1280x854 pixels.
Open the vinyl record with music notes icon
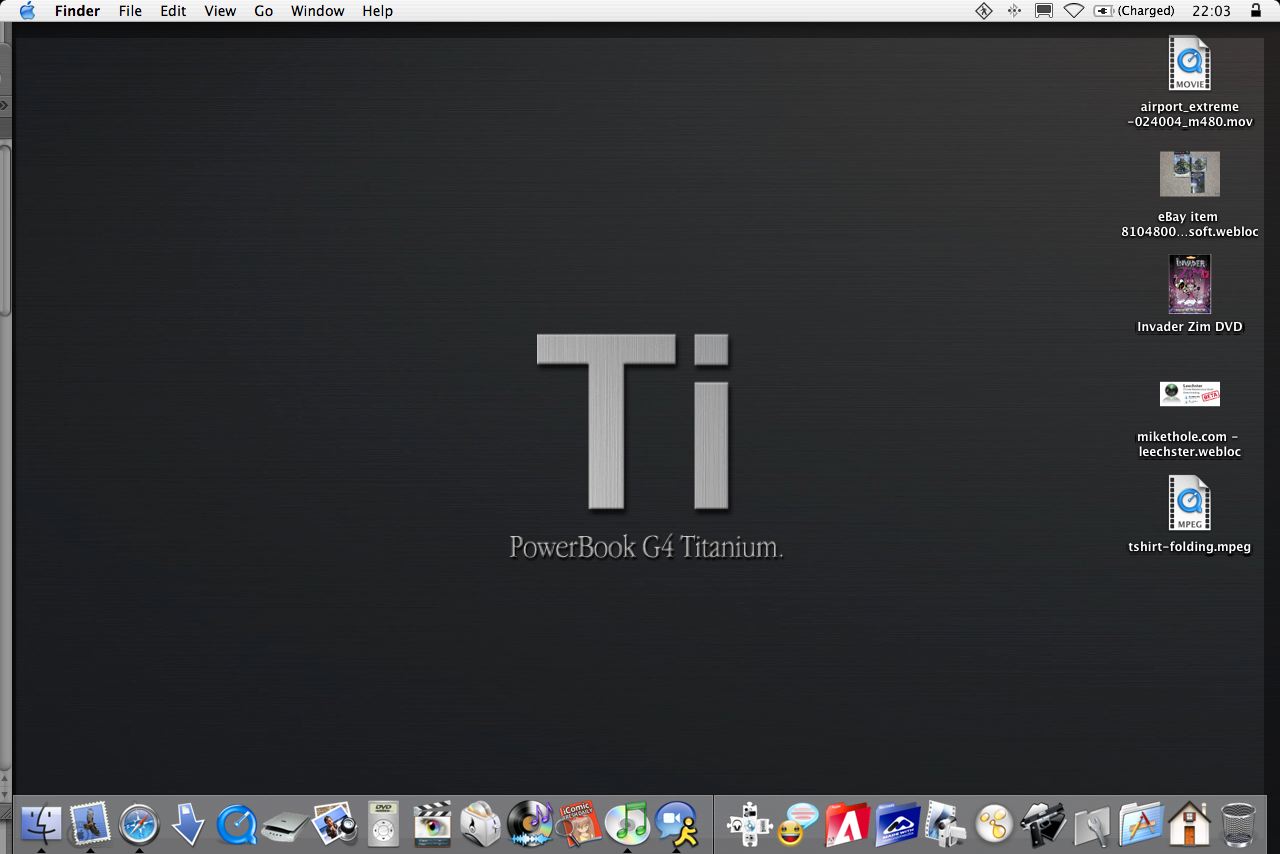pos(530,825)
